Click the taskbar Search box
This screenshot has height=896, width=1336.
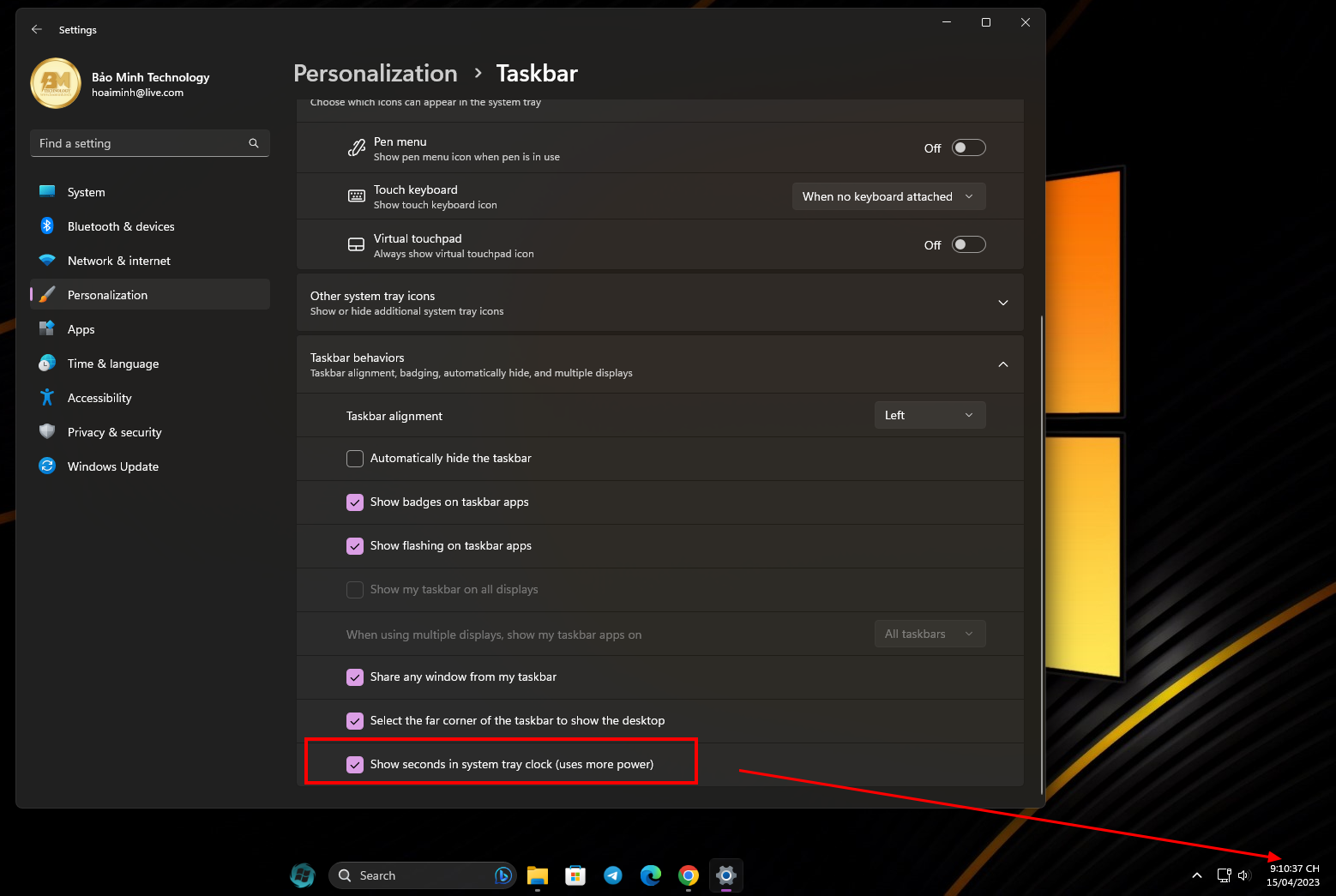pyautogui.click(x=422, y=875)
